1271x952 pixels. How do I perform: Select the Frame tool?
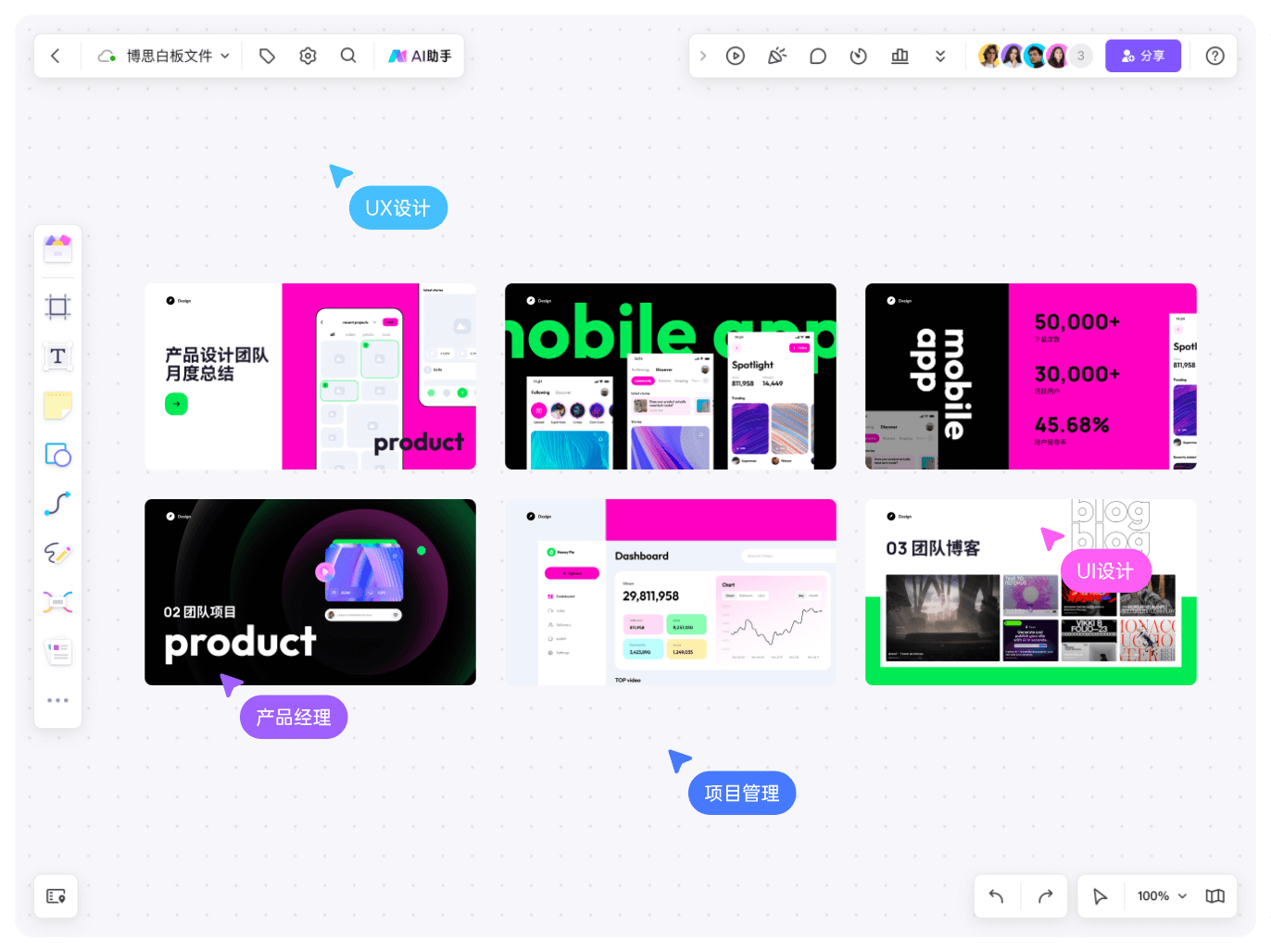click(x=57, y=307)
